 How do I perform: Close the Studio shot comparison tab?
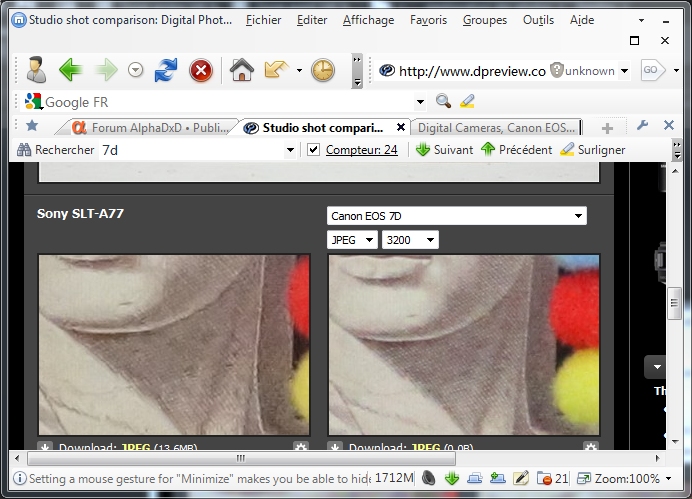(x=401, y=127)
